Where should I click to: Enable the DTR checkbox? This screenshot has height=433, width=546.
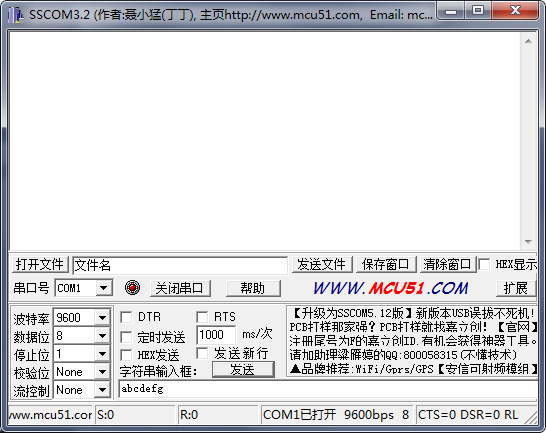coord(126,317)
